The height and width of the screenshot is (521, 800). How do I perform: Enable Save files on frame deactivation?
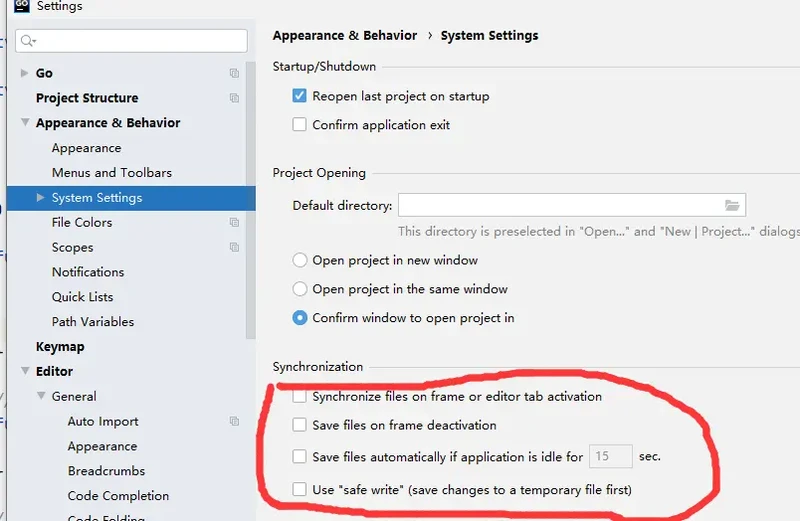(299, 425)
